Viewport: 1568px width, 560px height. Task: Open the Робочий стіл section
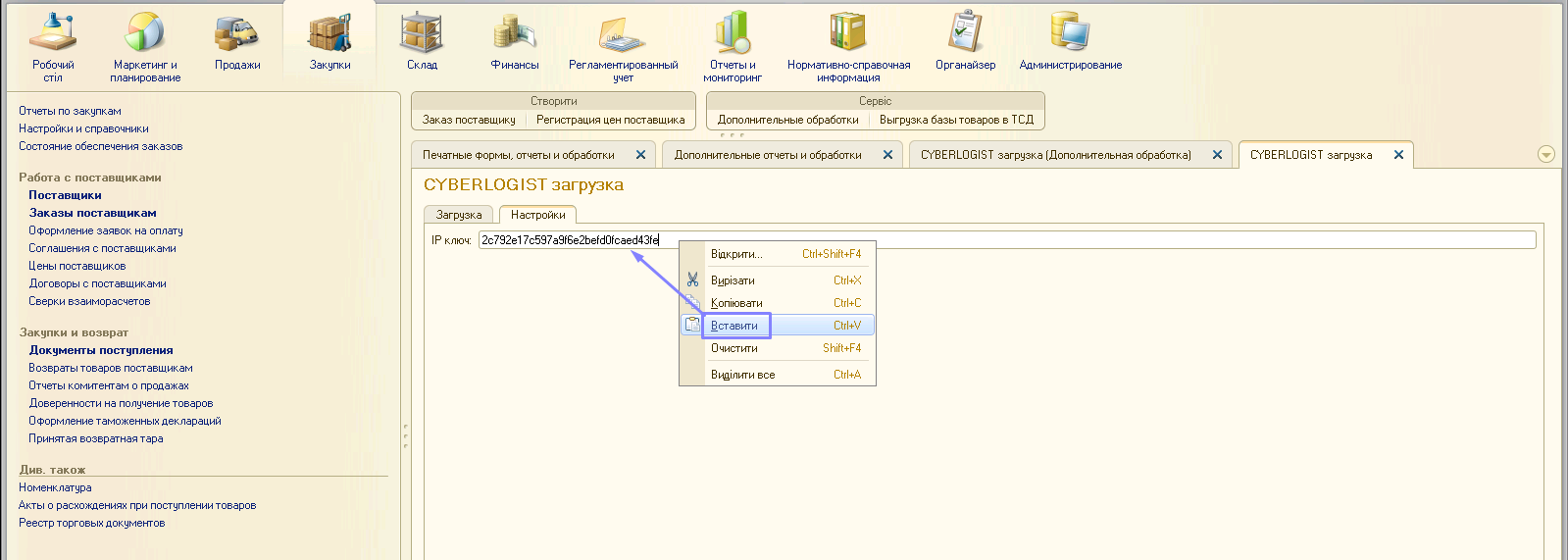53,47
